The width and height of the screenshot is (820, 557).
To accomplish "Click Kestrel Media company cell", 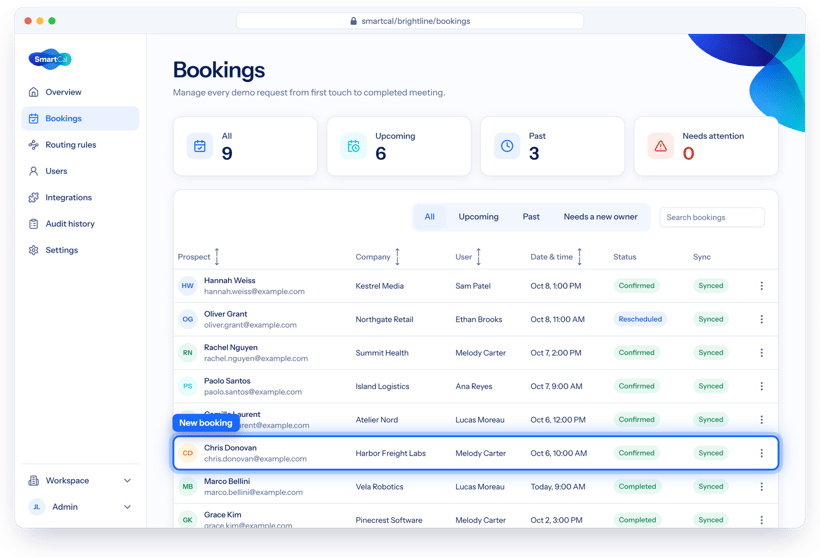I will (x=380, y=286).
